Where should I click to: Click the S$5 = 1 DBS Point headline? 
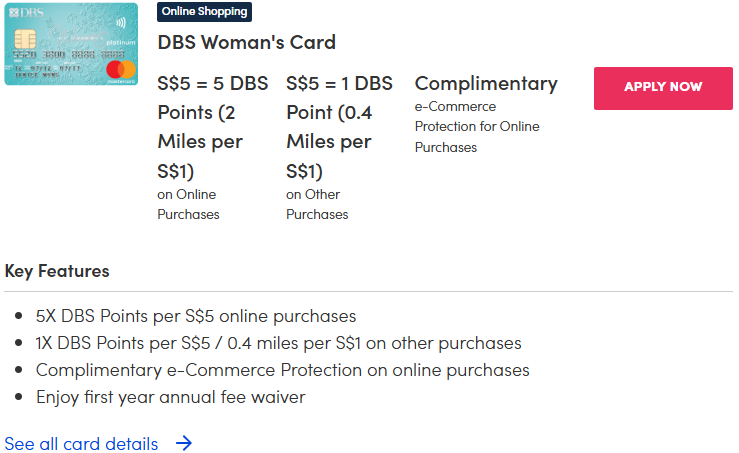click(x=339, y=127)
